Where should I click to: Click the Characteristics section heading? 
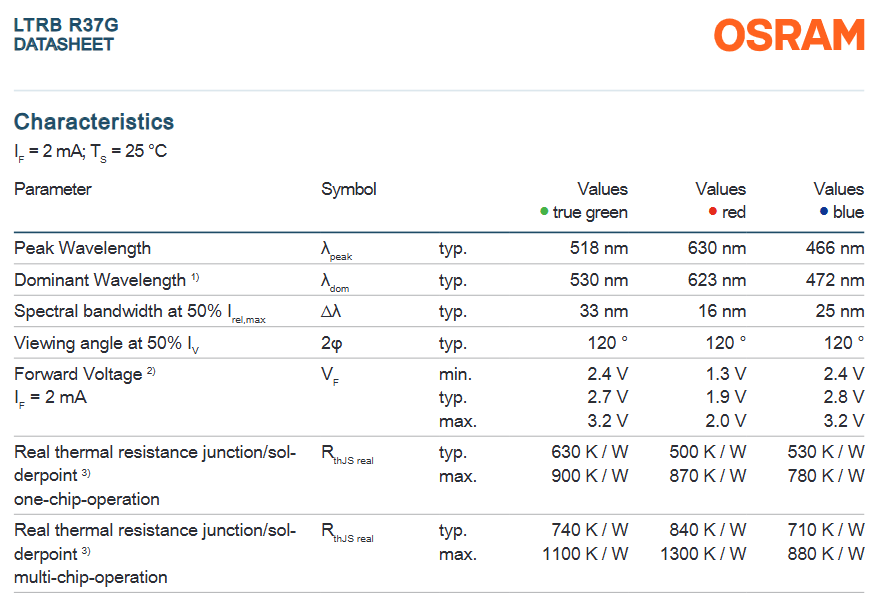pyautogui.click(x=94, y=122)
